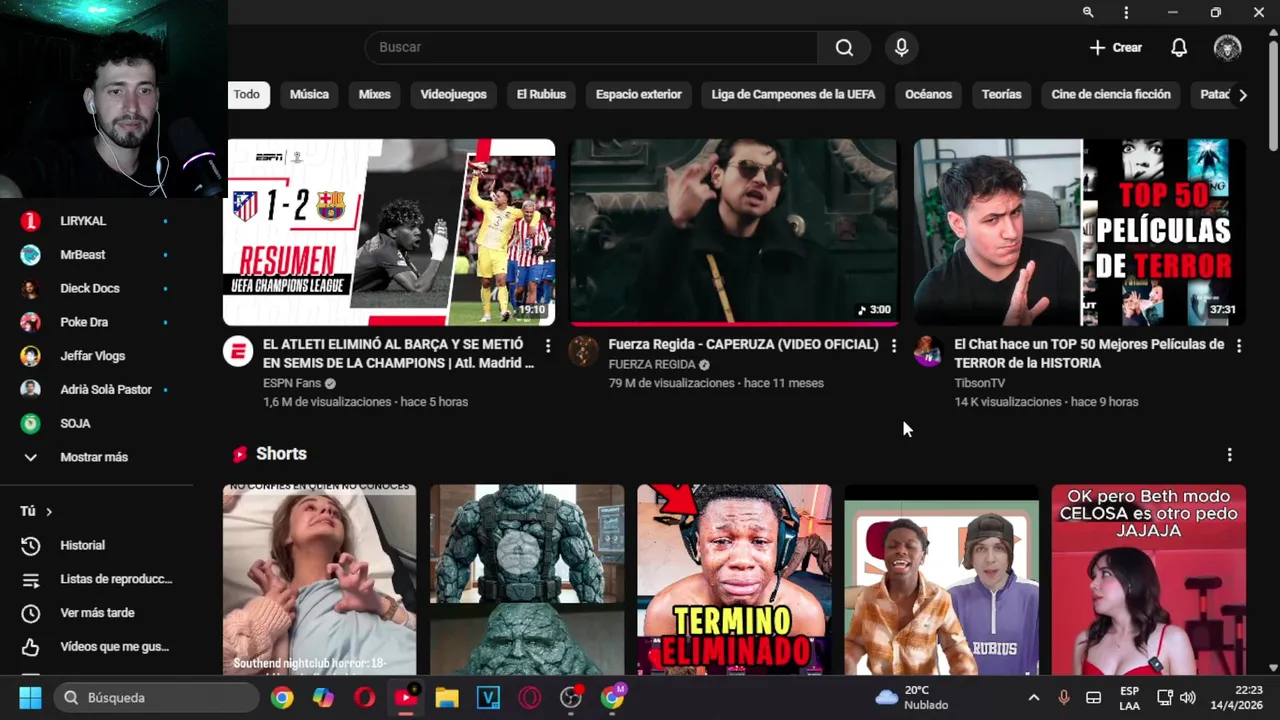1280x720 pixels.
Task: Open options menu for TibsonTV video
Action: 1239,345
